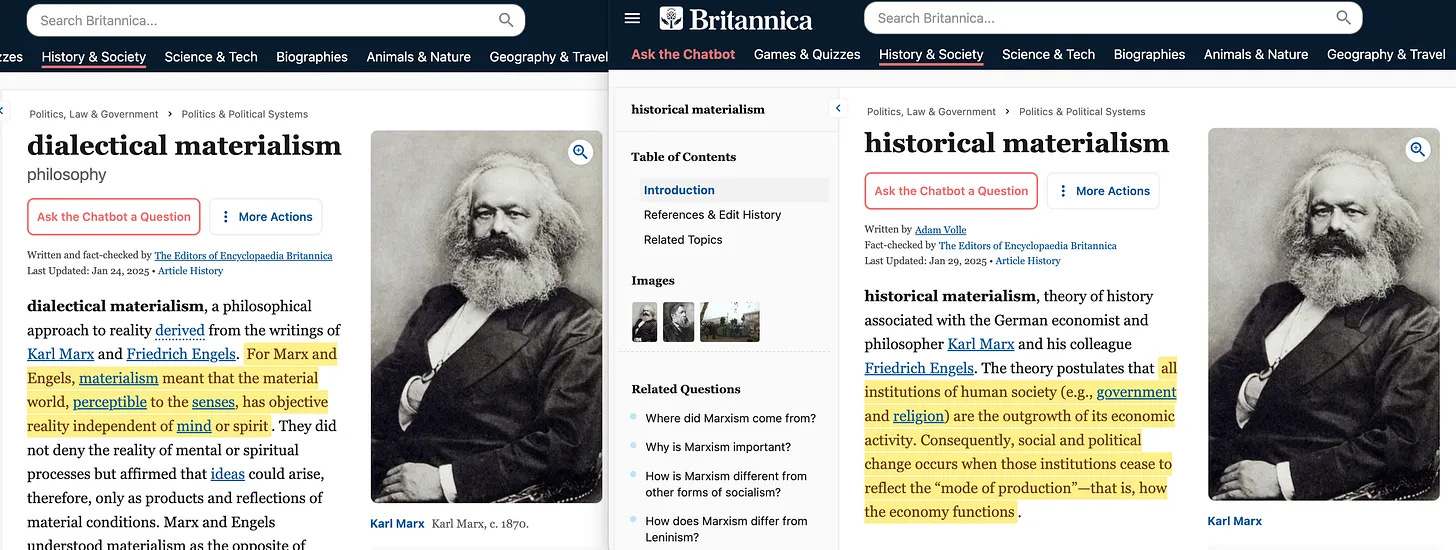
Task: Click Politics, Law & Government breadcrumb, left page
Action: click(x=94, y=114)
